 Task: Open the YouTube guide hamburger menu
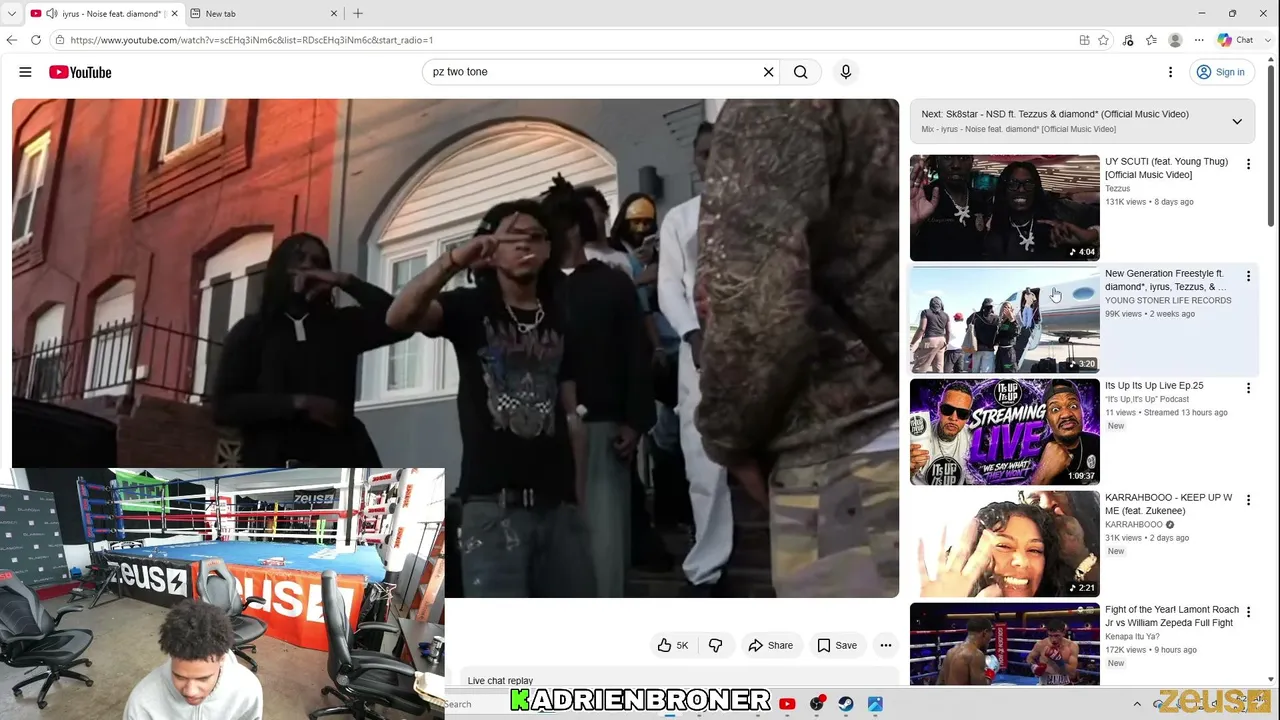tap(25, 72)
